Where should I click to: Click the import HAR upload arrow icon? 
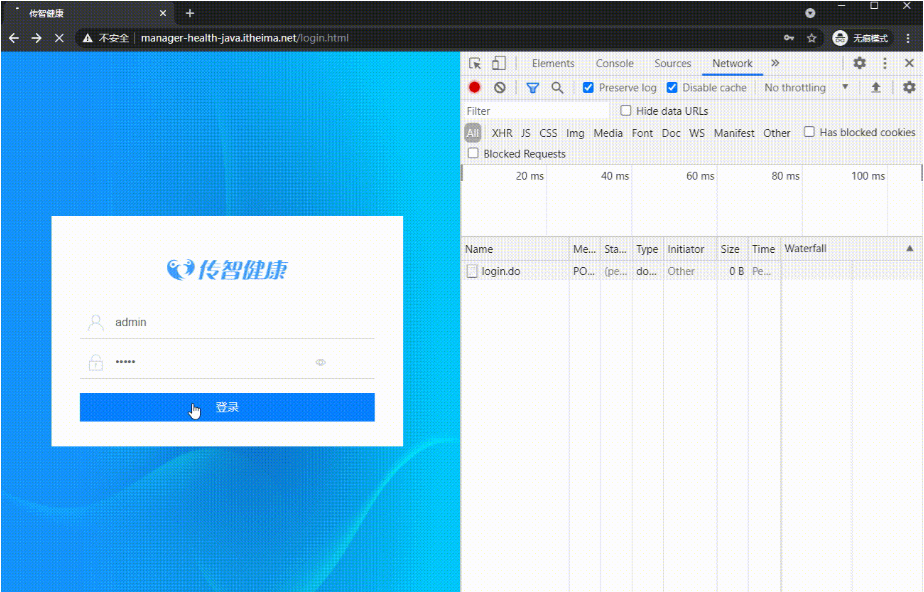tap(876, 87)
